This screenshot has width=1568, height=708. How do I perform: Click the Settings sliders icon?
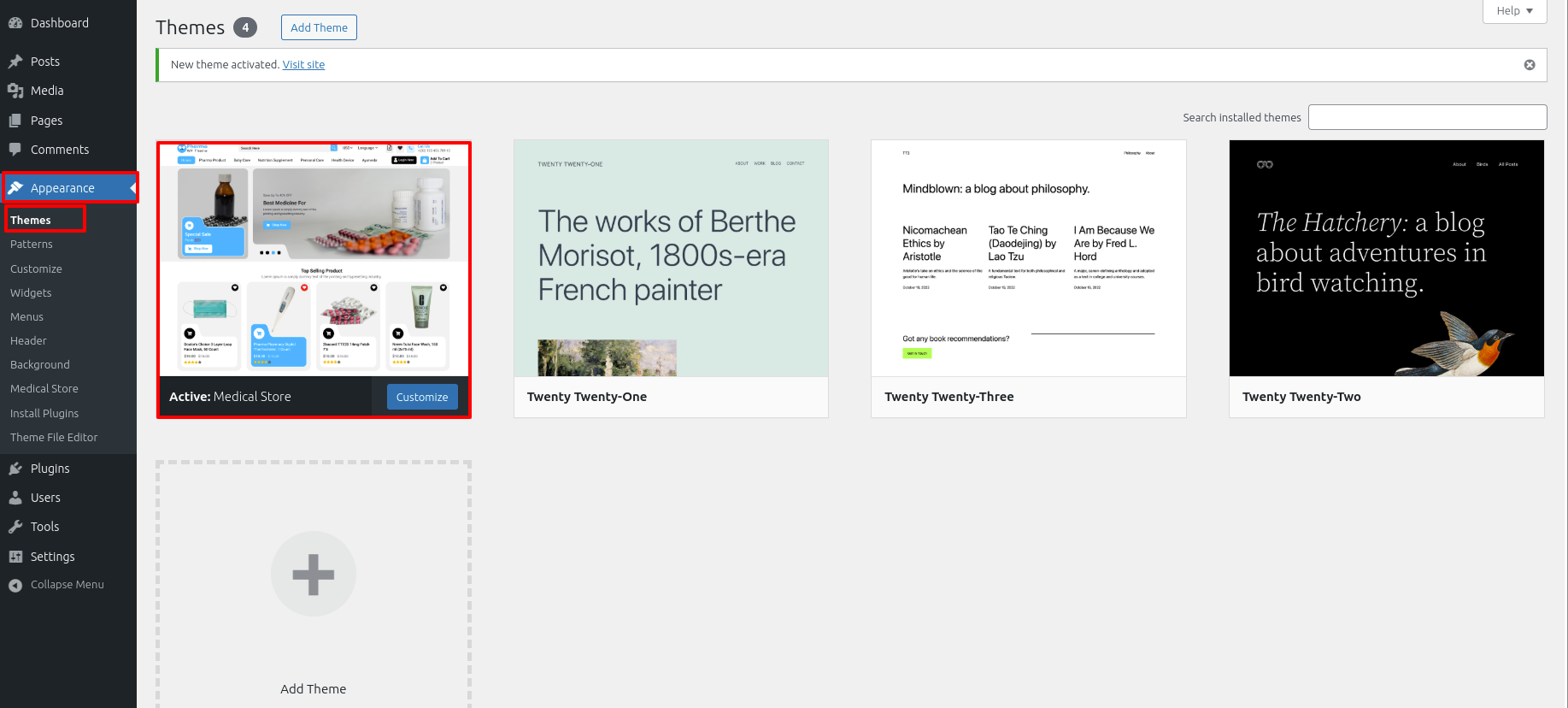15,557
